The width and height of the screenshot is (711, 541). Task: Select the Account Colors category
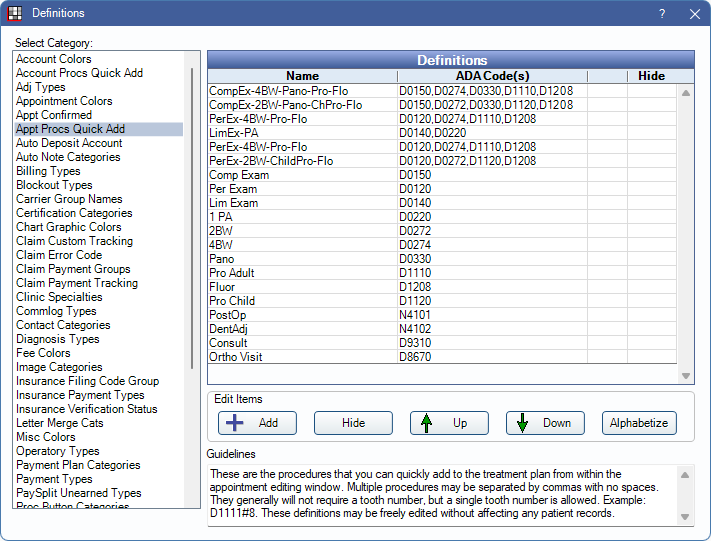tap(53, 59)
